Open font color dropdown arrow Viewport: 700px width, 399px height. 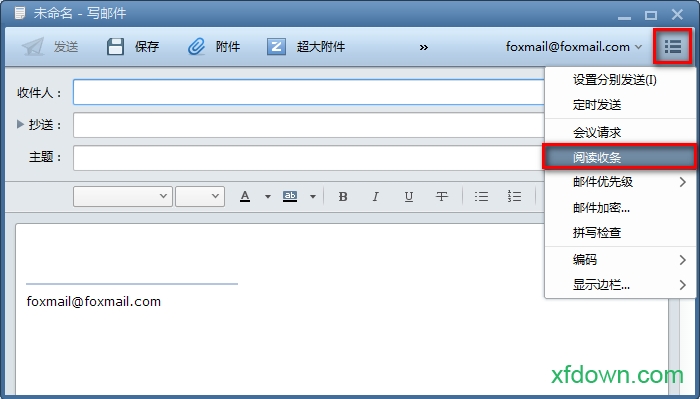click(x=268, y=196)
